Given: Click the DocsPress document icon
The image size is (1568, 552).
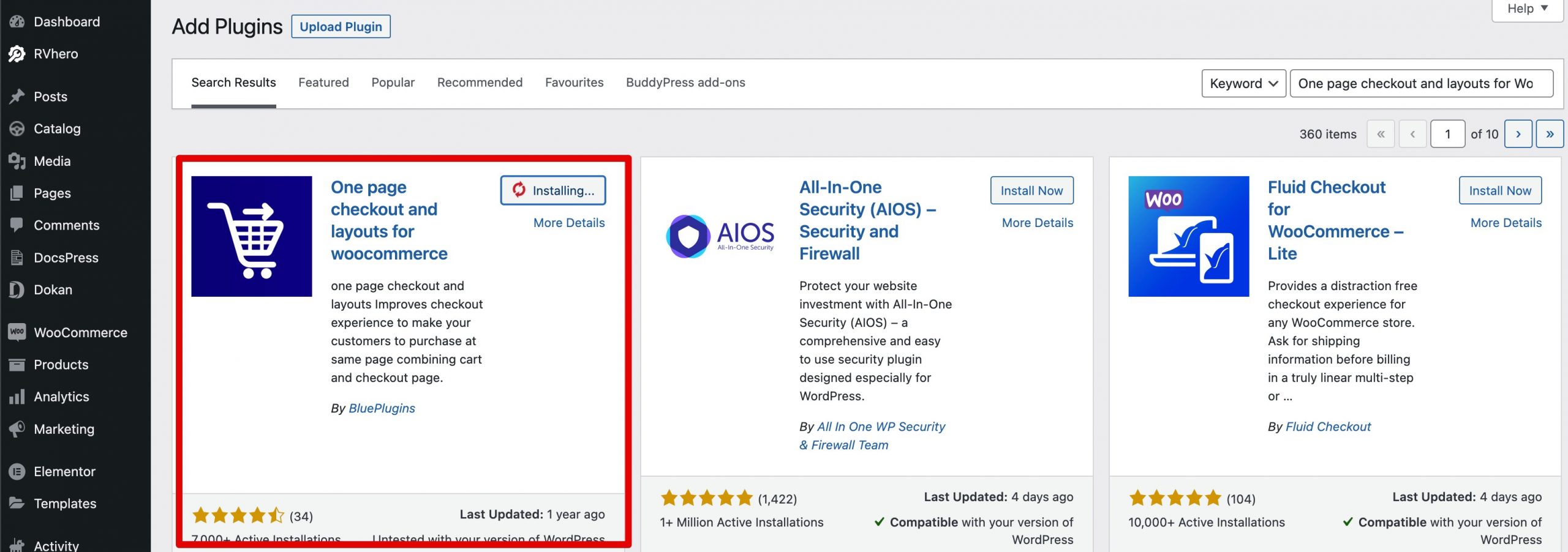Looking at the screenshot, I should tap(17, 258).
